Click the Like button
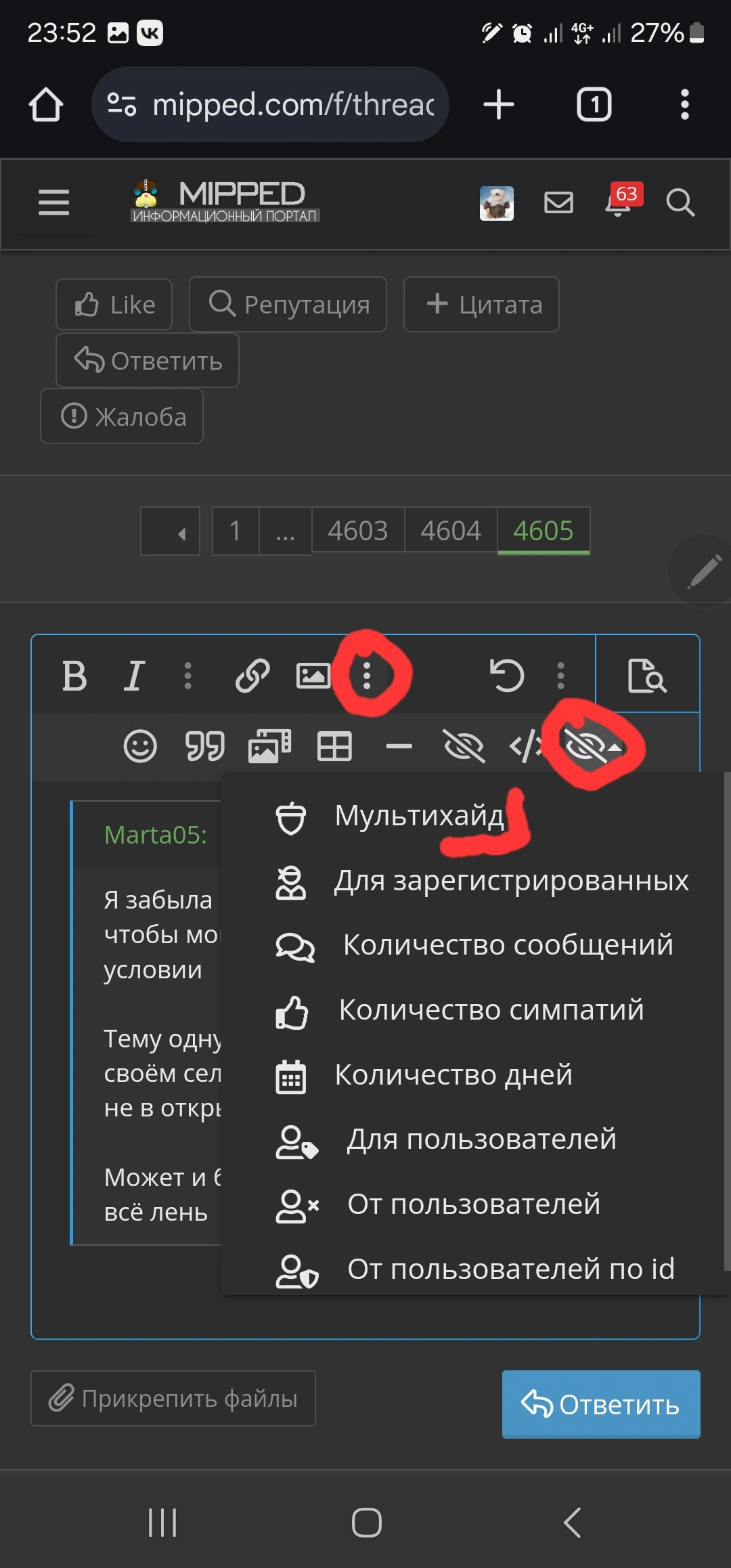This screenshot has height=1568, width=731. [x=114, y=305]
